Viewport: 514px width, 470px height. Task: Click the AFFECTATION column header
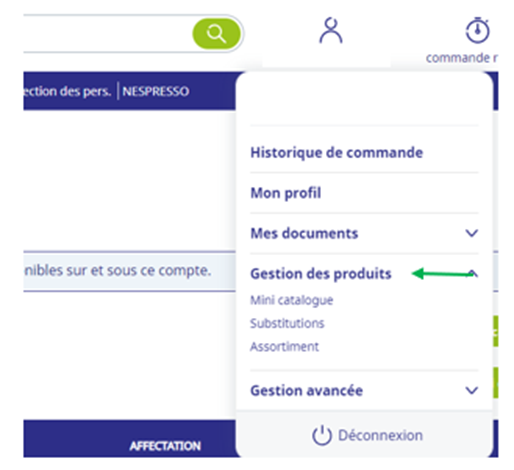coord(165,446)
